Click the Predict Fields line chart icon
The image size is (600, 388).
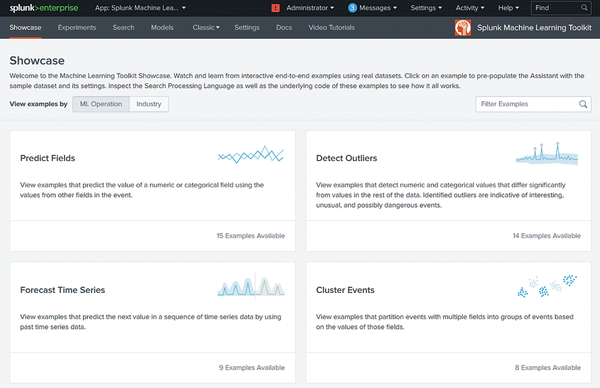tap(251, 155)
